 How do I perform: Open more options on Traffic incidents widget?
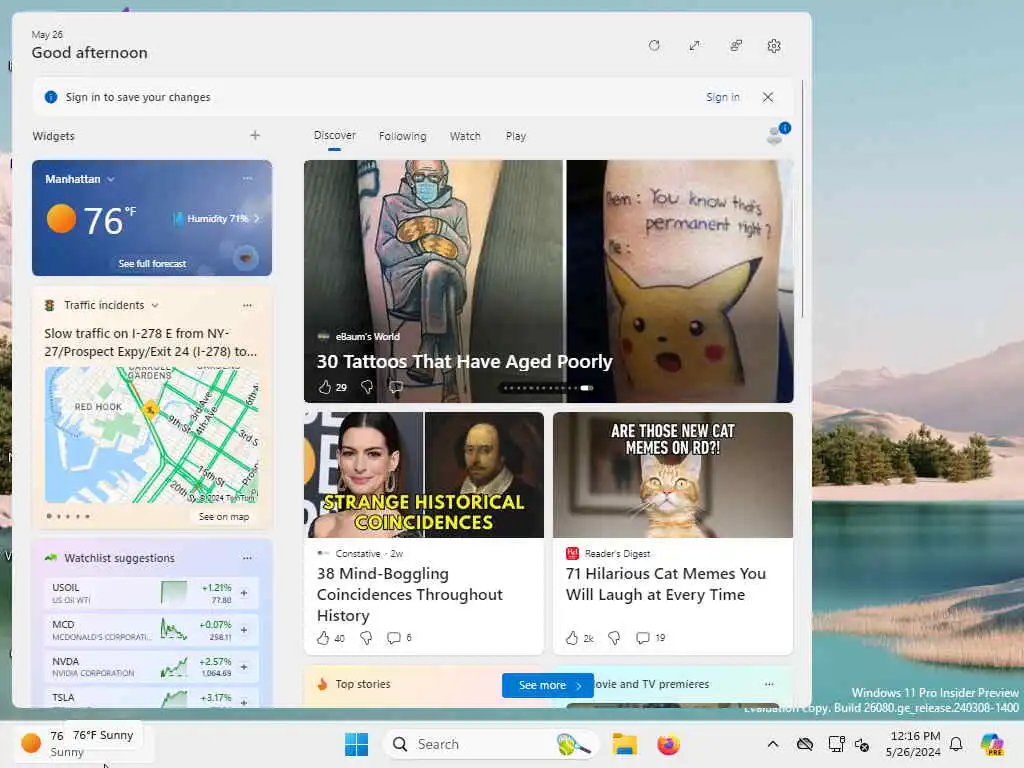247,305
